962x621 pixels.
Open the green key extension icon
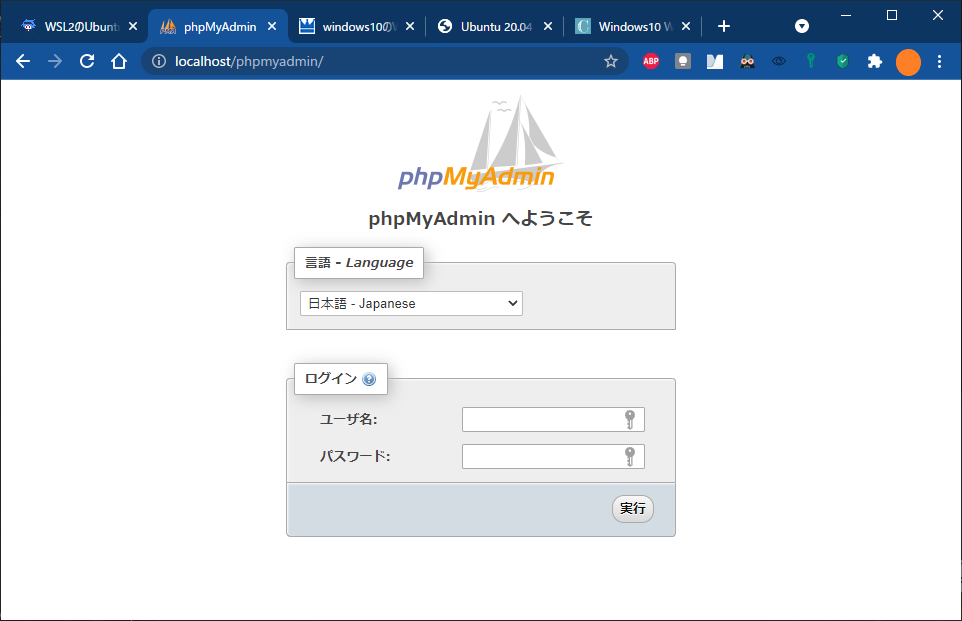811,61
